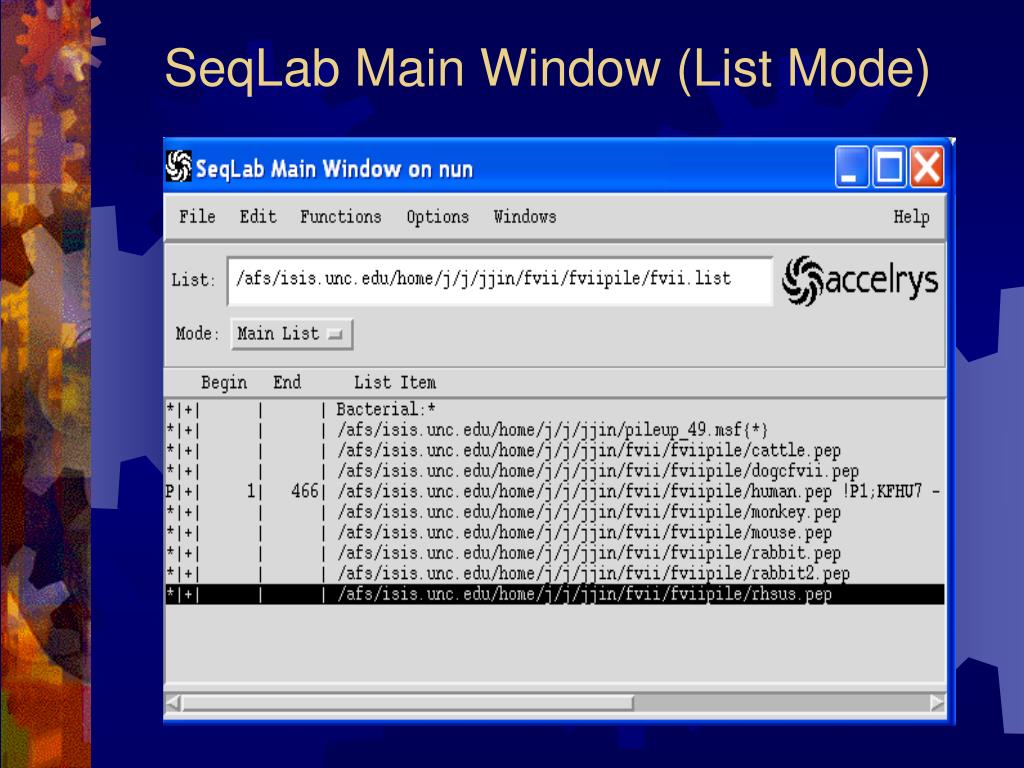1024x768 pixels.
Task: Click the End value 466 in human.pep row
Action: pyautogui.click(x=305, y=491)
